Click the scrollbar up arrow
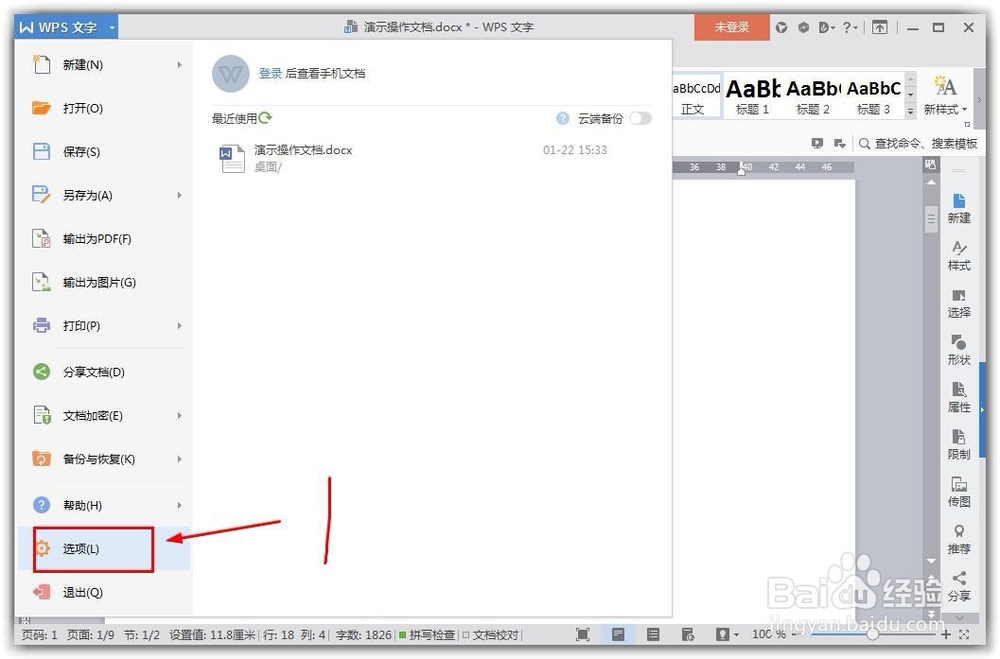The width and height of the screenshot is (1000, 659). pyautogui.click(x=930, y=183)
